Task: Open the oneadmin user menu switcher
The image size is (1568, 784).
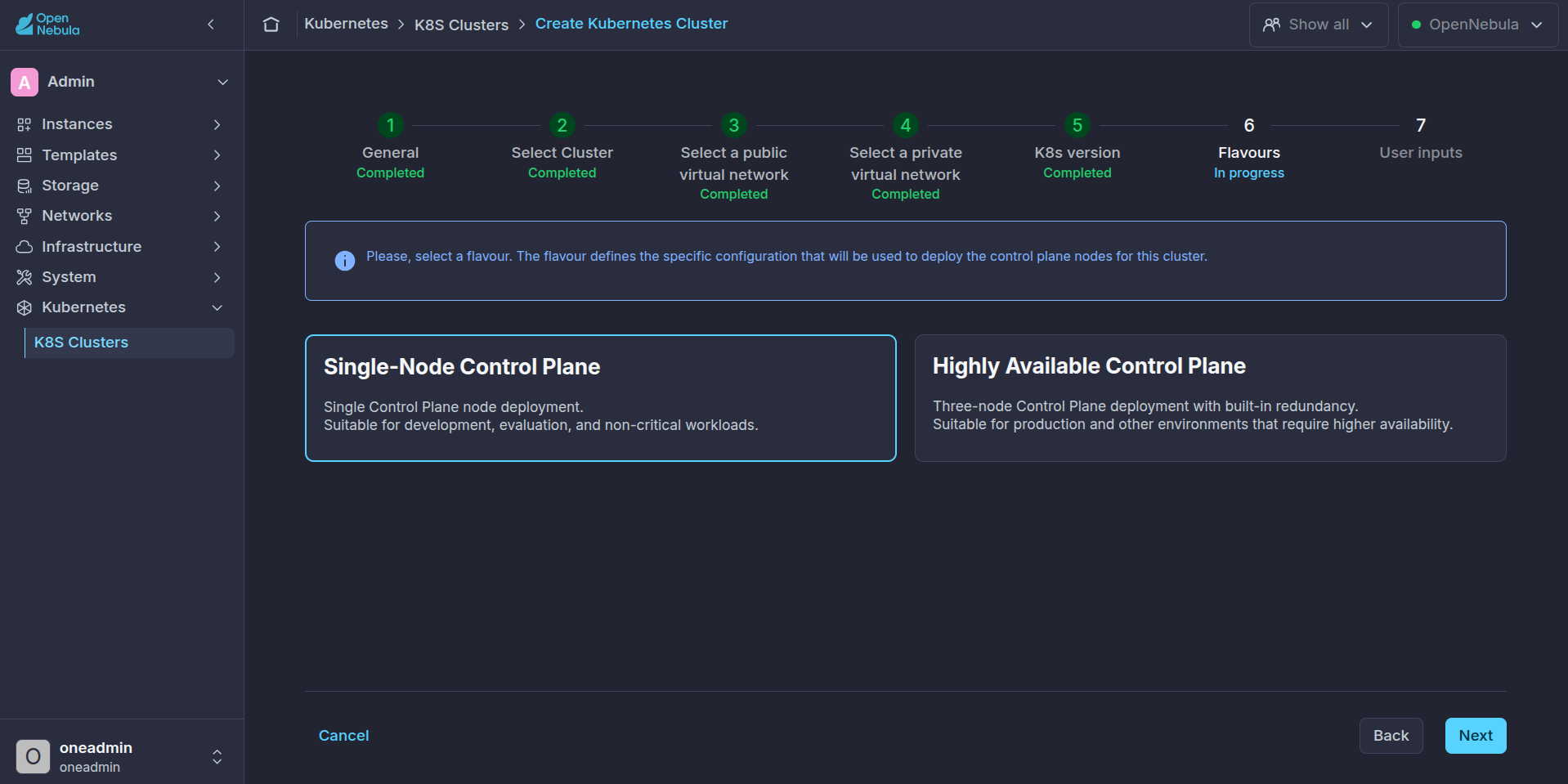Action: click(217, 756)
